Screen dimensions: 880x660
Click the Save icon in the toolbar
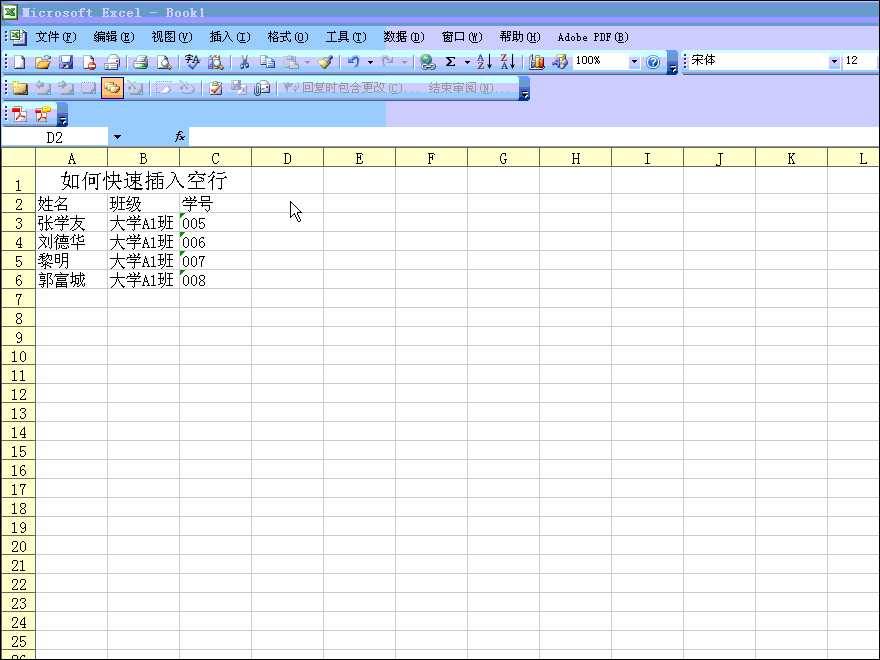pyautogui.click(x=66, y=62)
